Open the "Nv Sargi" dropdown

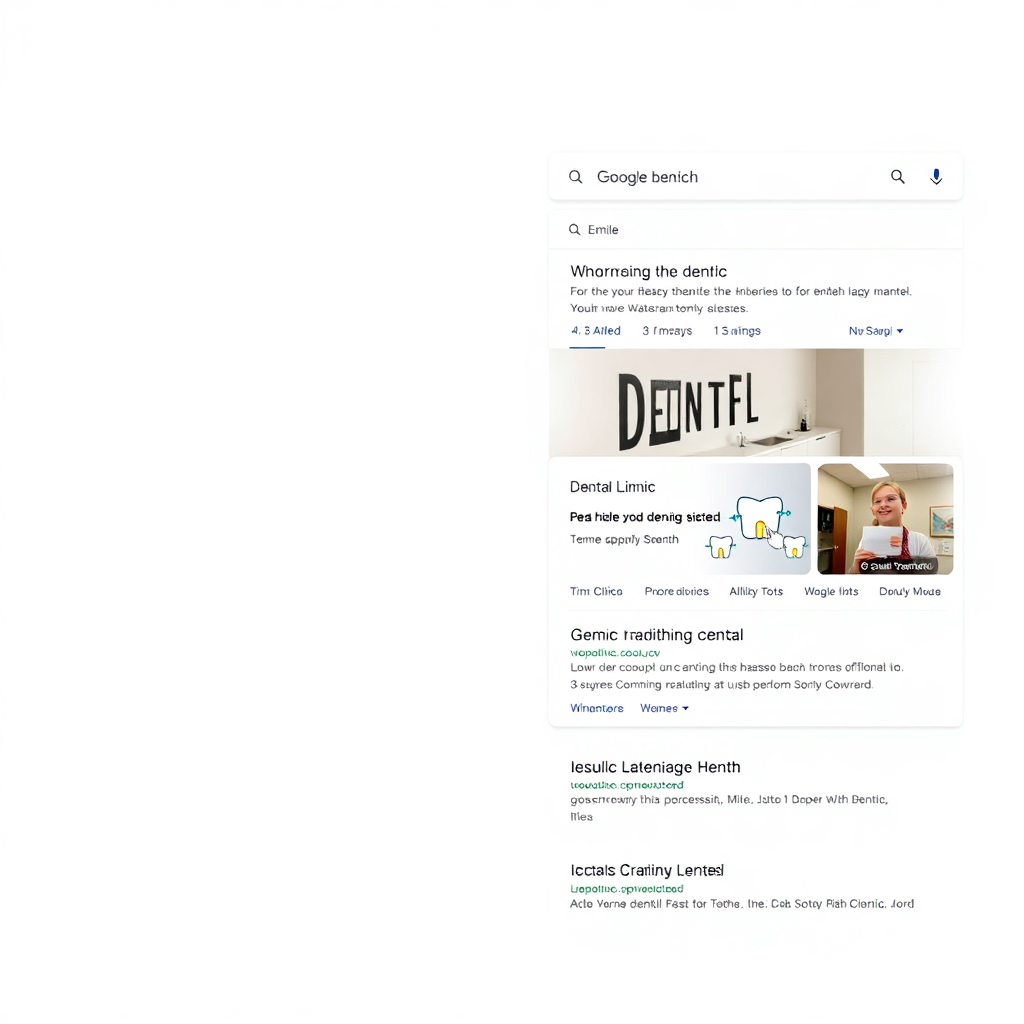875,330
